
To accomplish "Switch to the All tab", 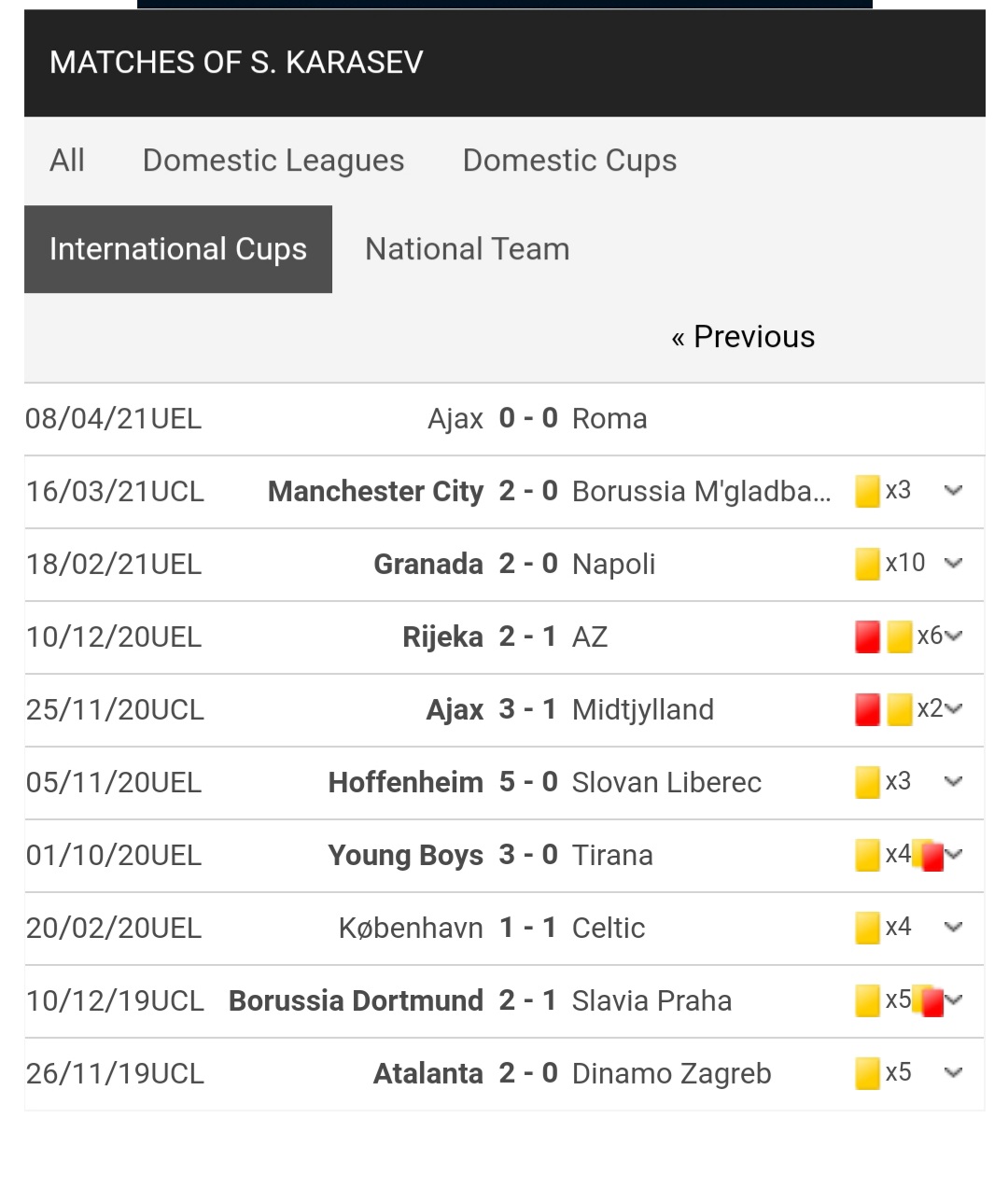I will tap(67, 161).
